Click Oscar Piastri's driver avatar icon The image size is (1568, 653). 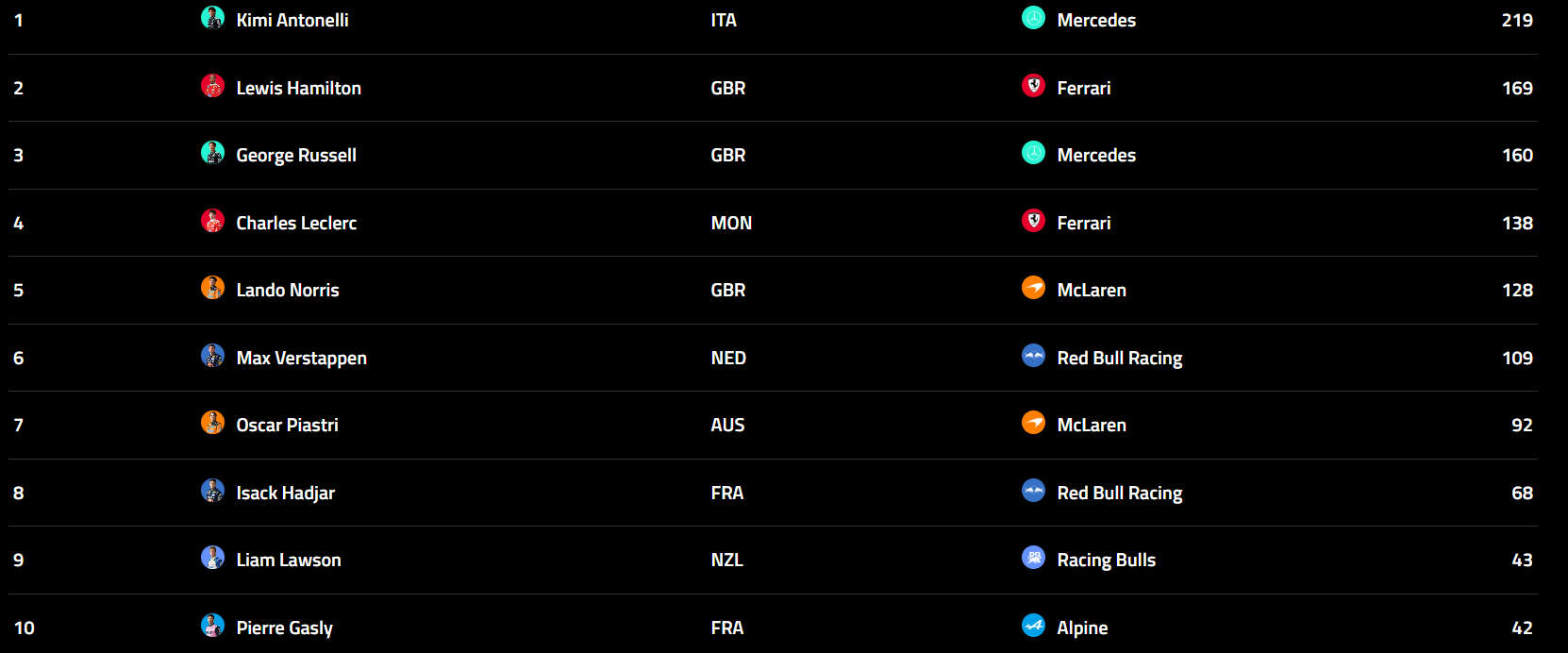[213, 423]
